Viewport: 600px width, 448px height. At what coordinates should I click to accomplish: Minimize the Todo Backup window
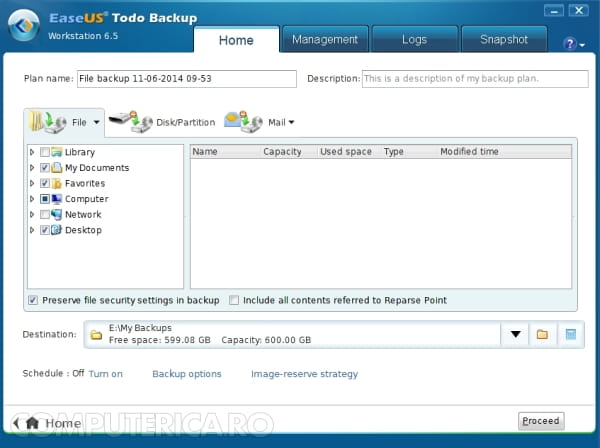[554, 11]
